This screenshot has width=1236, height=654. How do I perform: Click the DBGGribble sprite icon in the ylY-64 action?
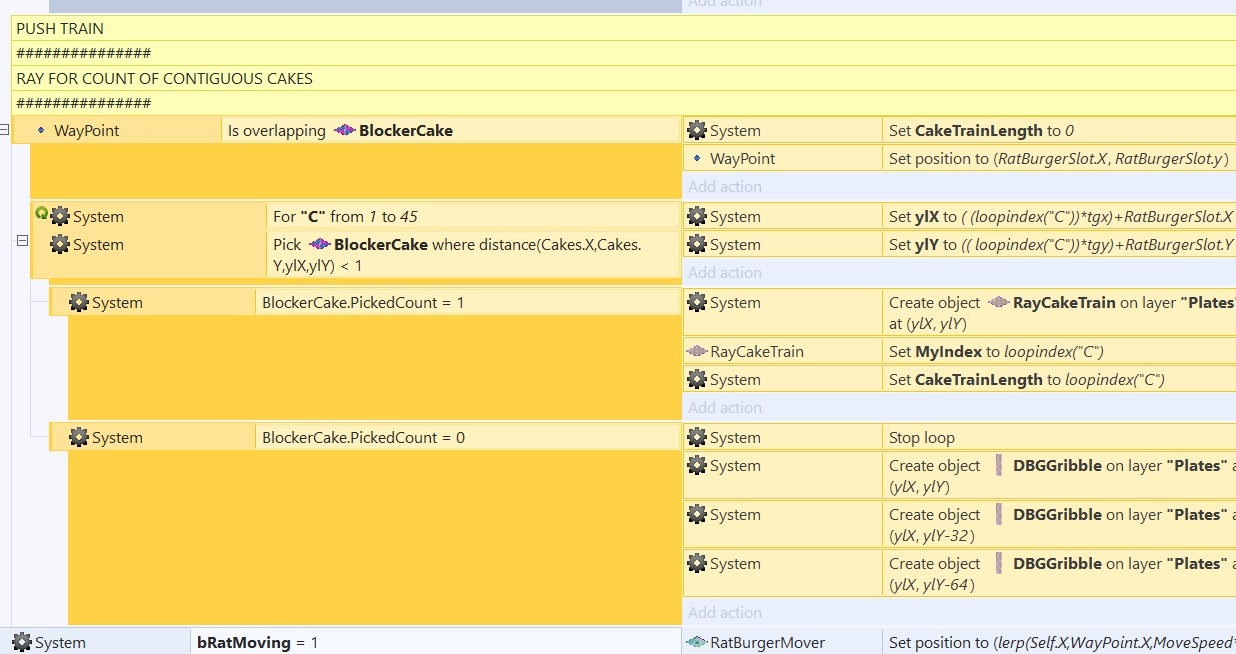(x=998, y=563)
